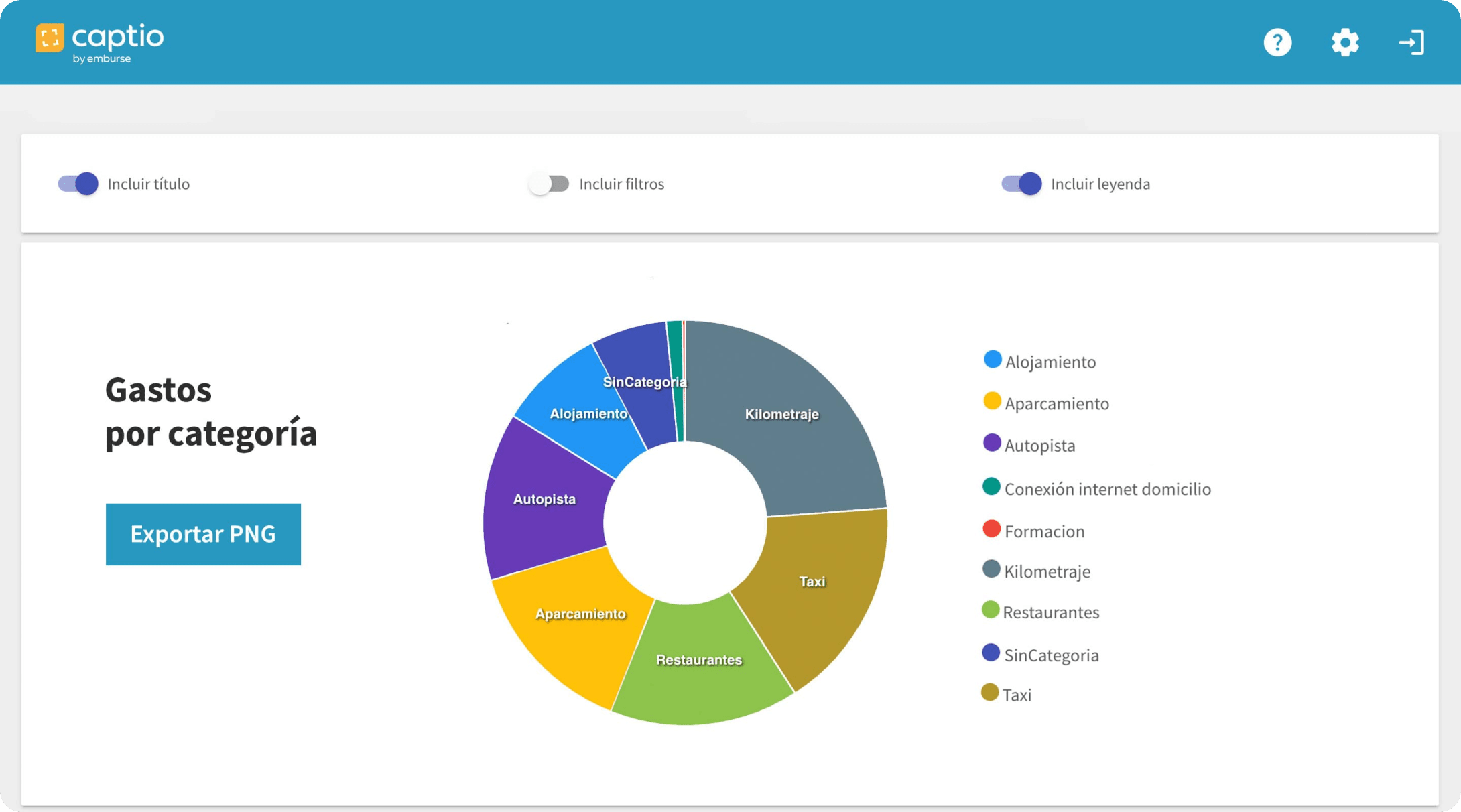Image resolution: width=1461 pixels, height=812 pixels.
Task: Click the Gastos por categoría title
Action: click(x=211, y=411)
